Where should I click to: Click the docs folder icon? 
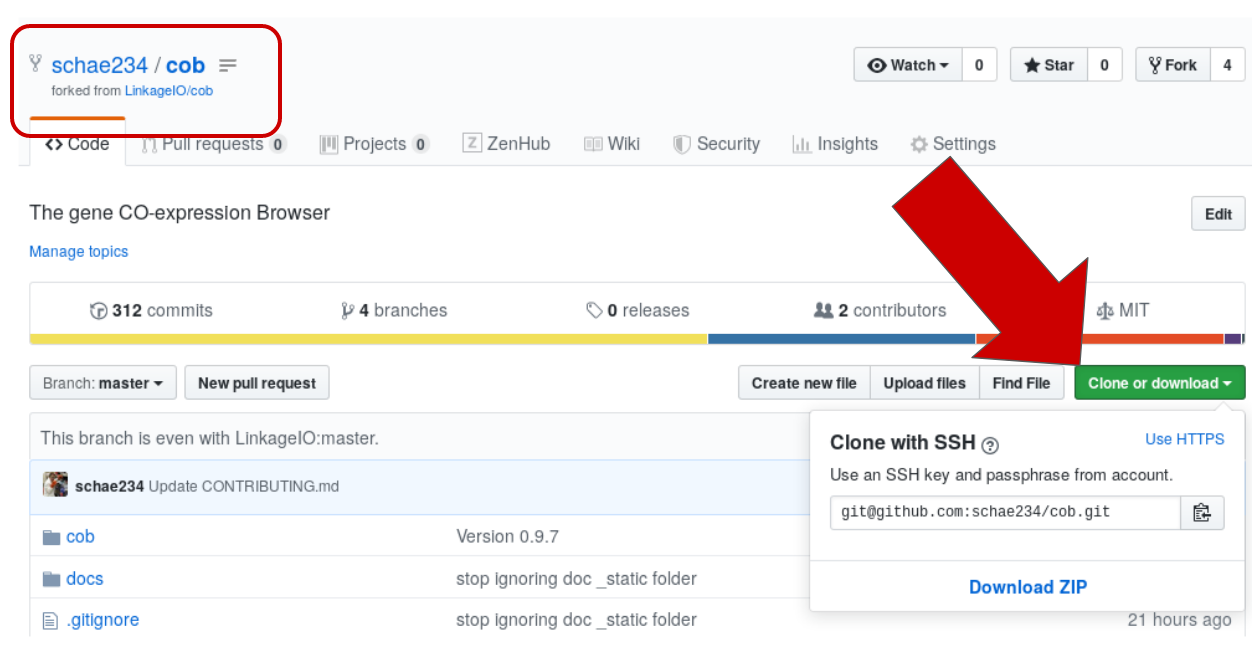pos(52,580)
